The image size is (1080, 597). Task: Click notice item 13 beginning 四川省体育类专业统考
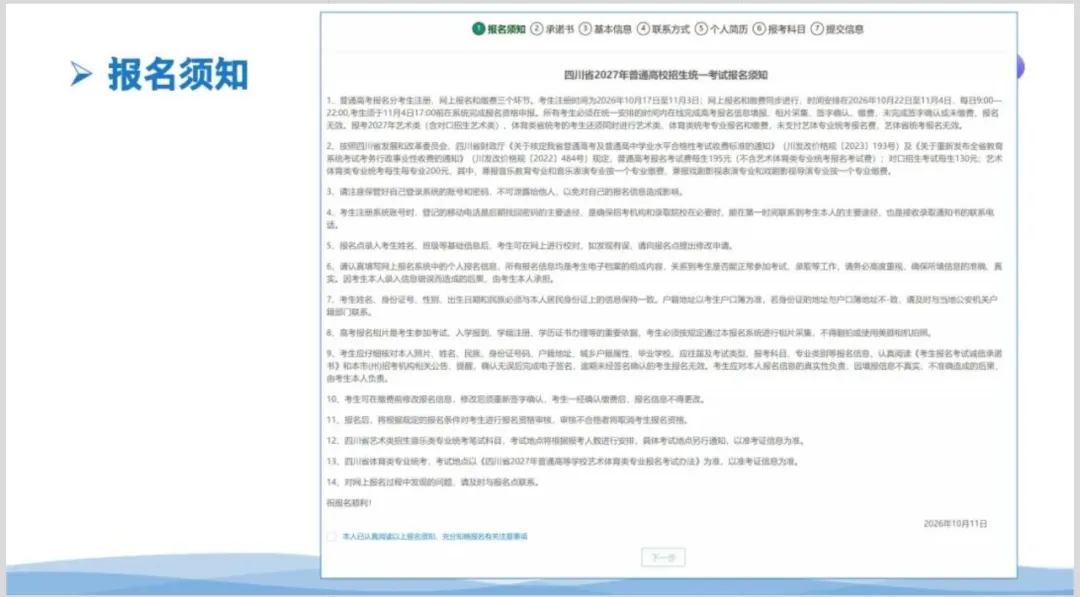(563, 461)
